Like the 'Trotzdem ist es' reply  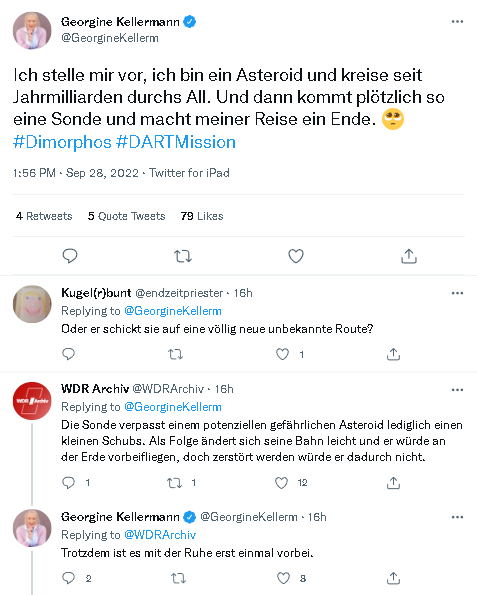pos(283,578)
